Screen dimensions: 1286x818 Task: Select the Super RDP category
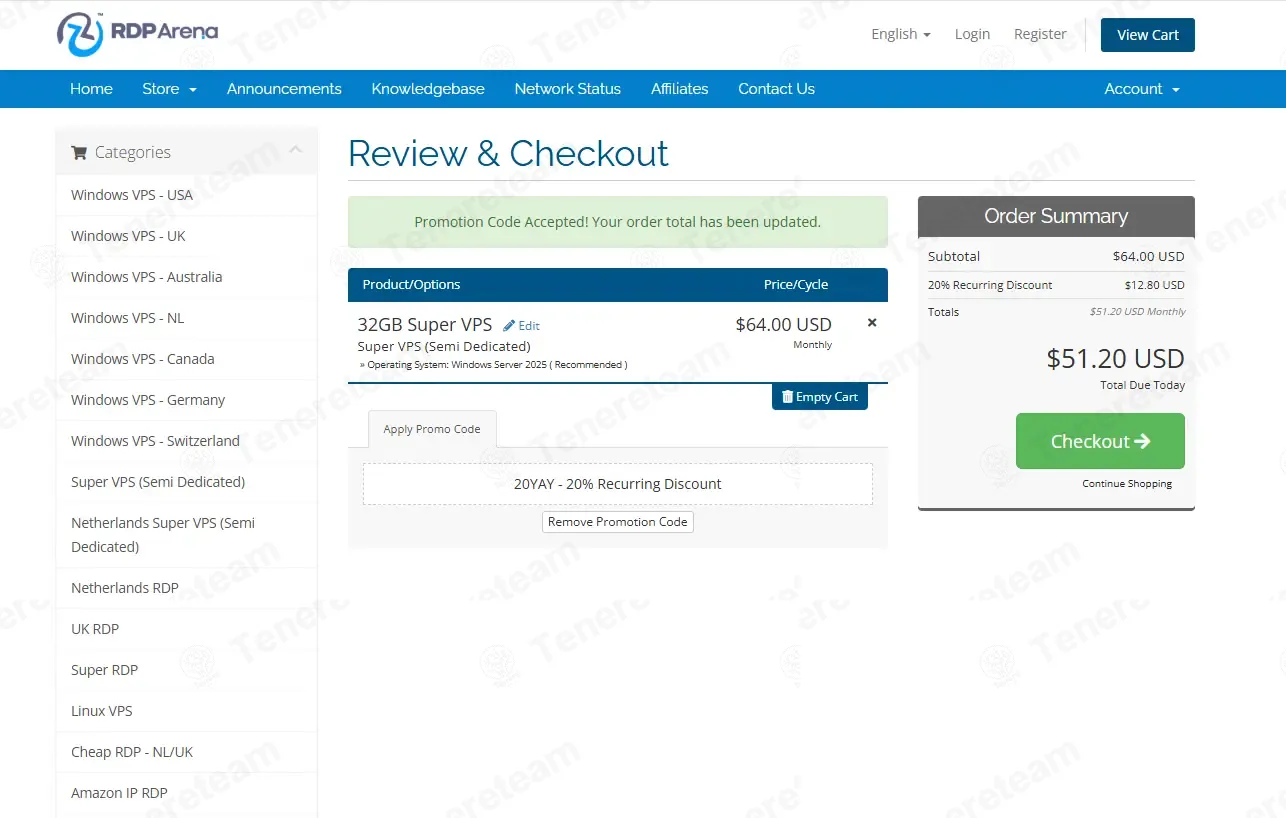pos(187,670)
